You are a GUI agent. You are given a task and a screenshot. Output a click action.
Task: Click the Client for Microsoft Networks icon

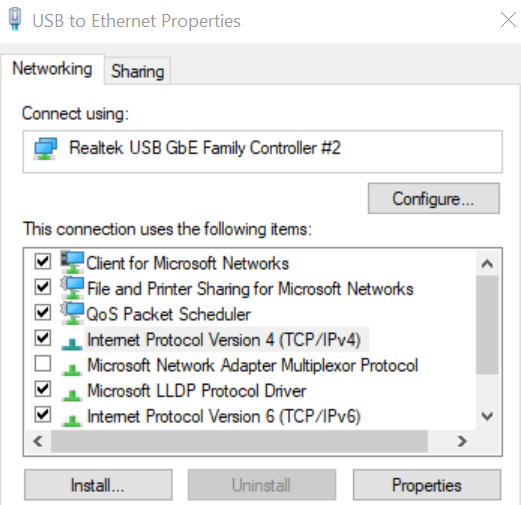(72, 262)
